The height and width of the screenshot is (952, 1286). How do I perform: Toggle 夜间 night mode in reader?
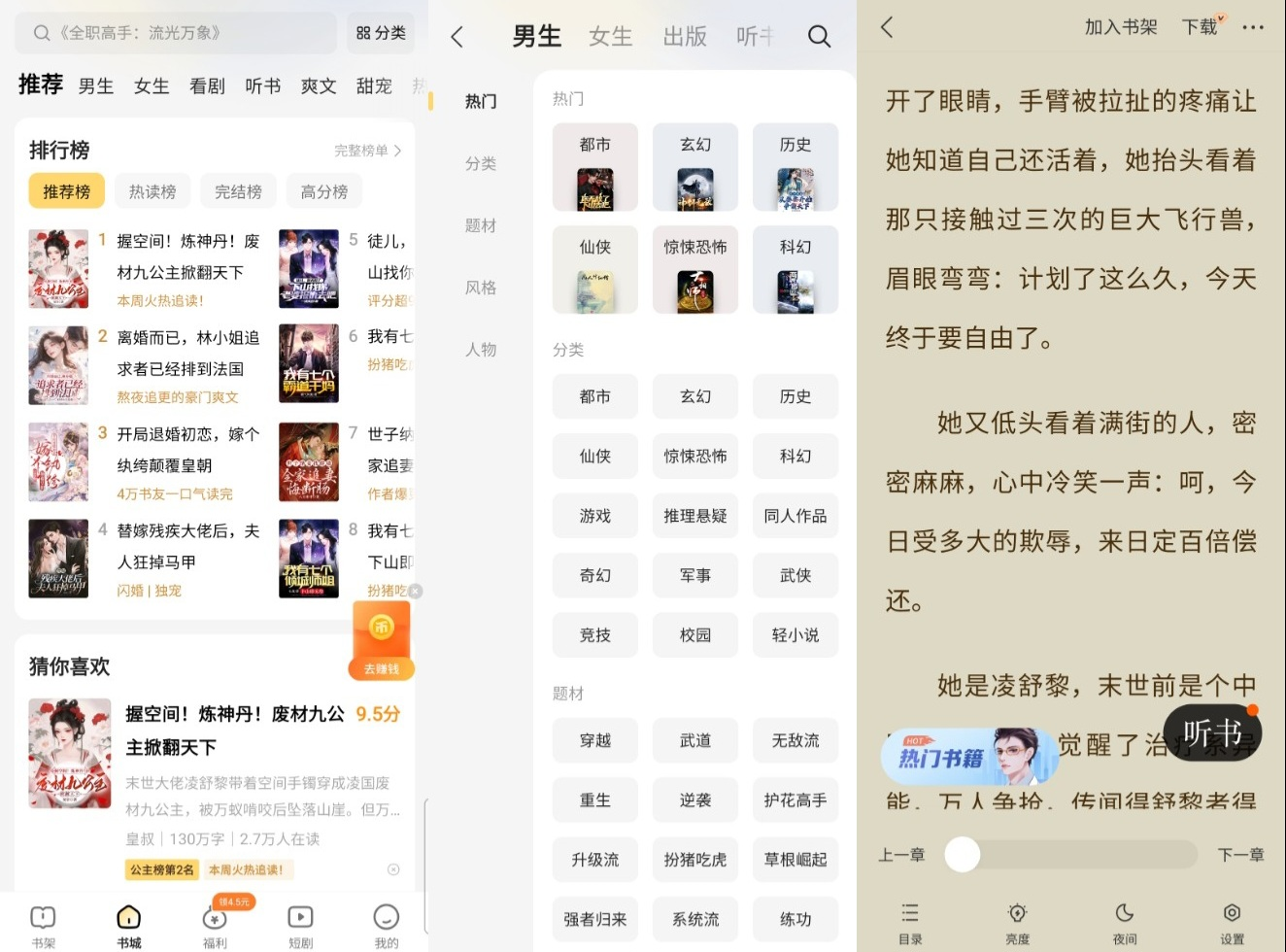[1125, 924]
